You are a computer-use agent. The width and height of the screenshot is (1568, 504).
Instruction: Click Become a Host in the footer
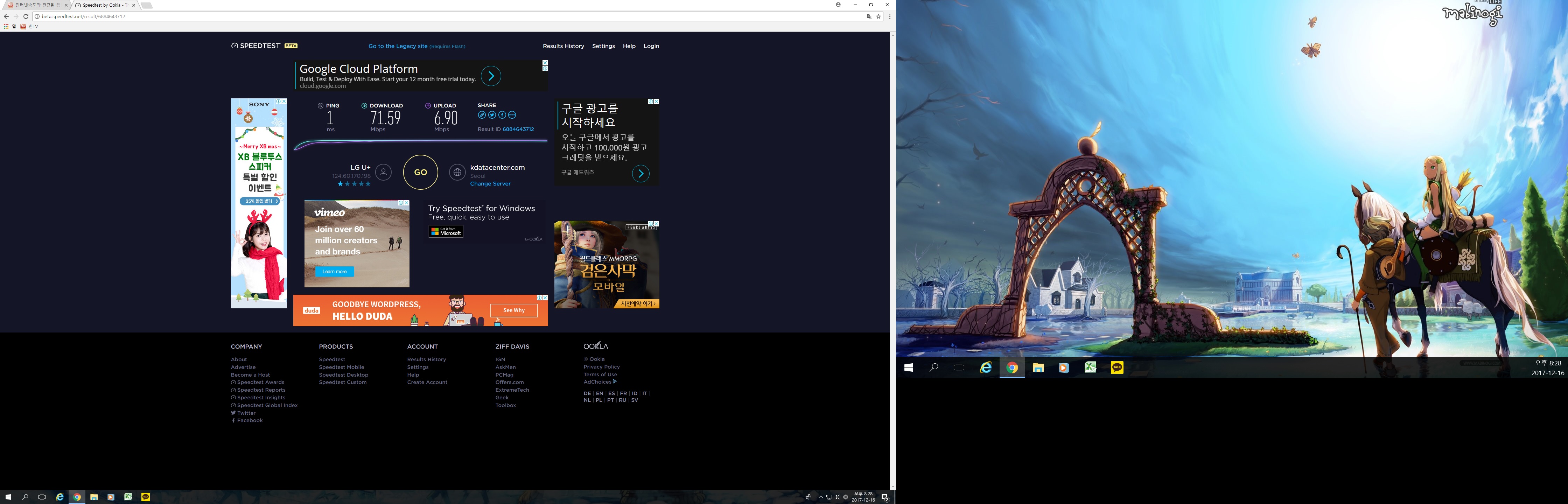[x=250, y=375]
